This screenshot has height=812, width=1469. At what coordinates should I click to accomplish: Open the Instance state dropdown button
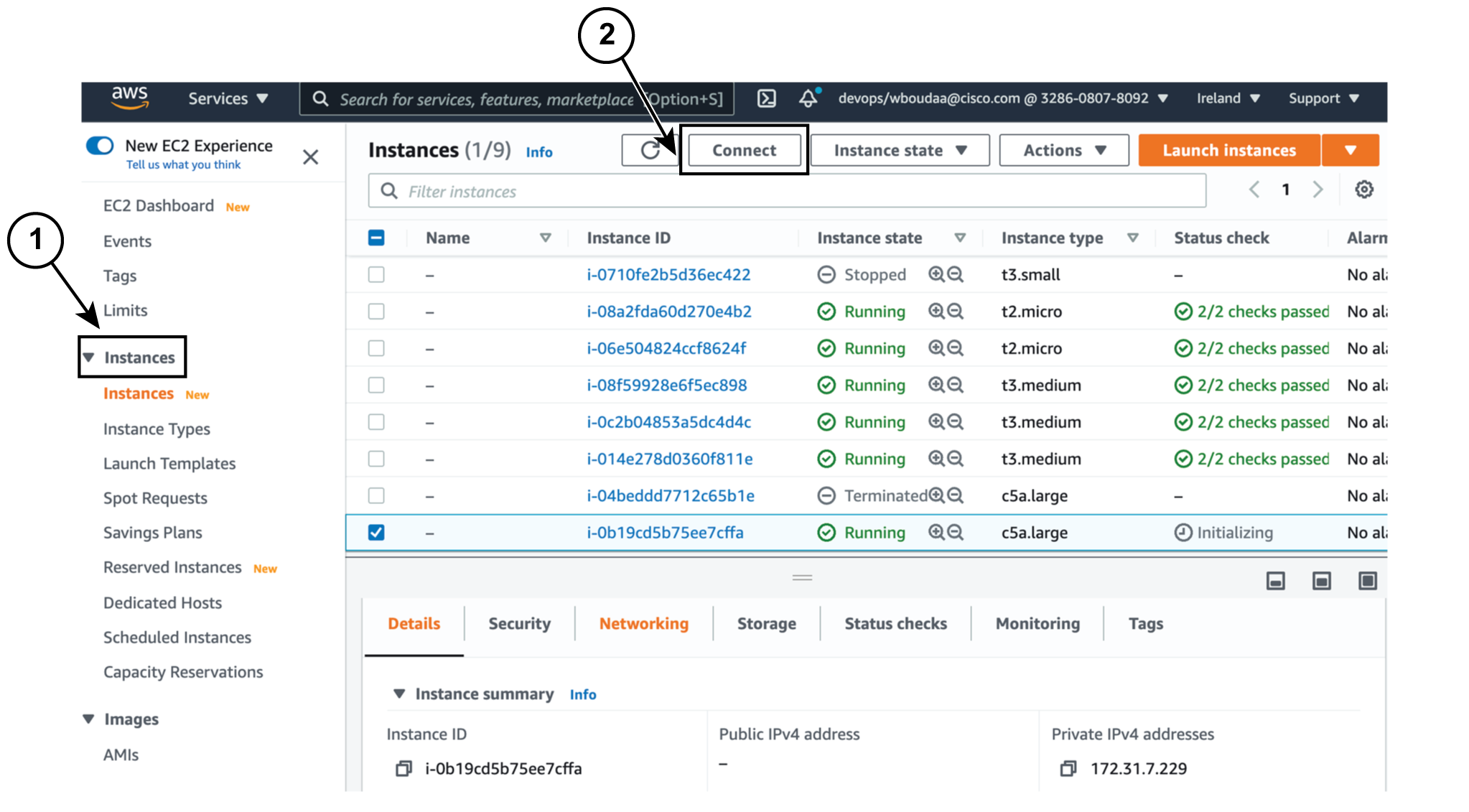900,150
